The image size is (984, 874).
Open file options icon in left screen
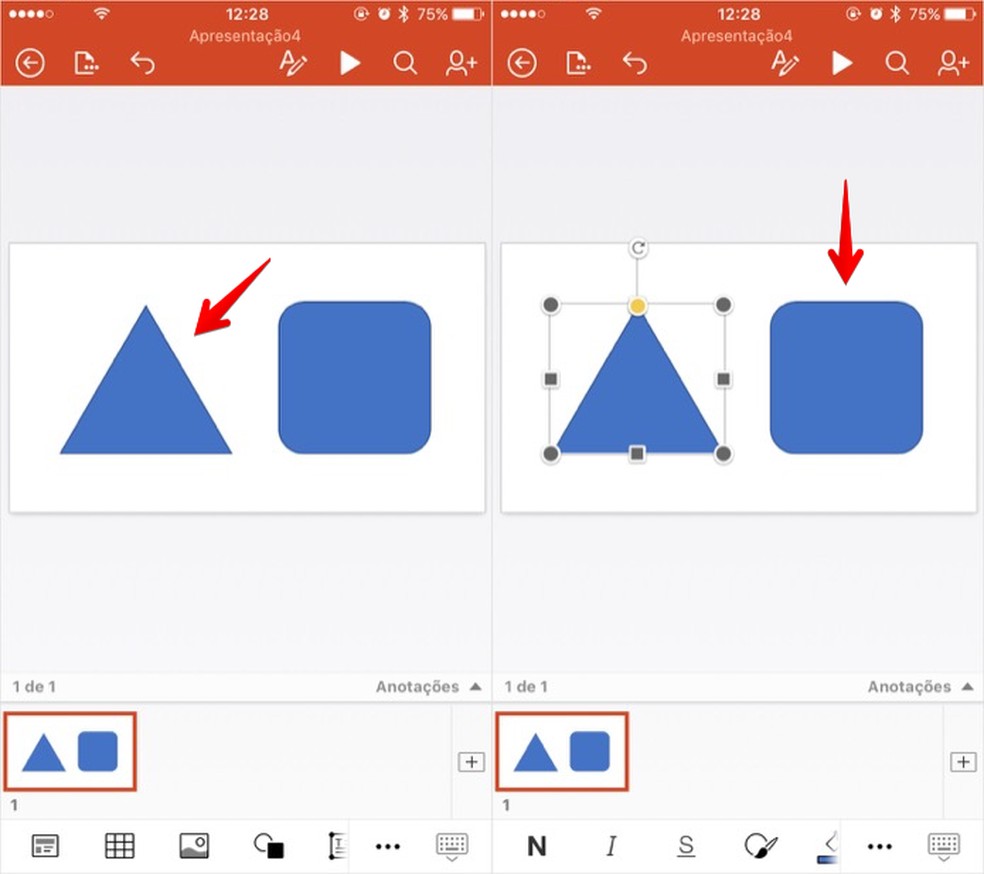[x=86, y=63]
